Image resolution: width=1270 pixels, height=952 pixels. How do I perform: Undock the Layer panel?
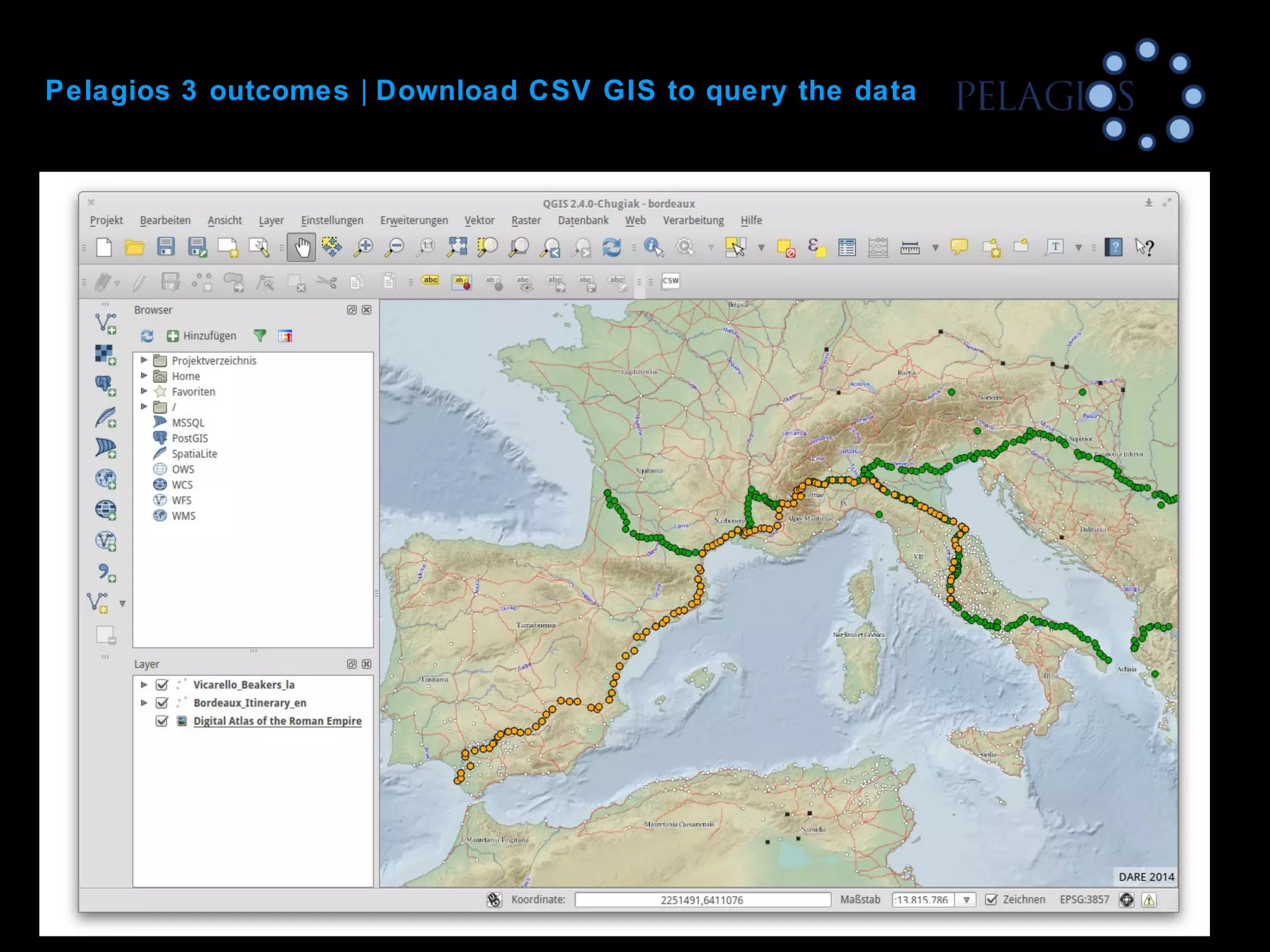352,664
